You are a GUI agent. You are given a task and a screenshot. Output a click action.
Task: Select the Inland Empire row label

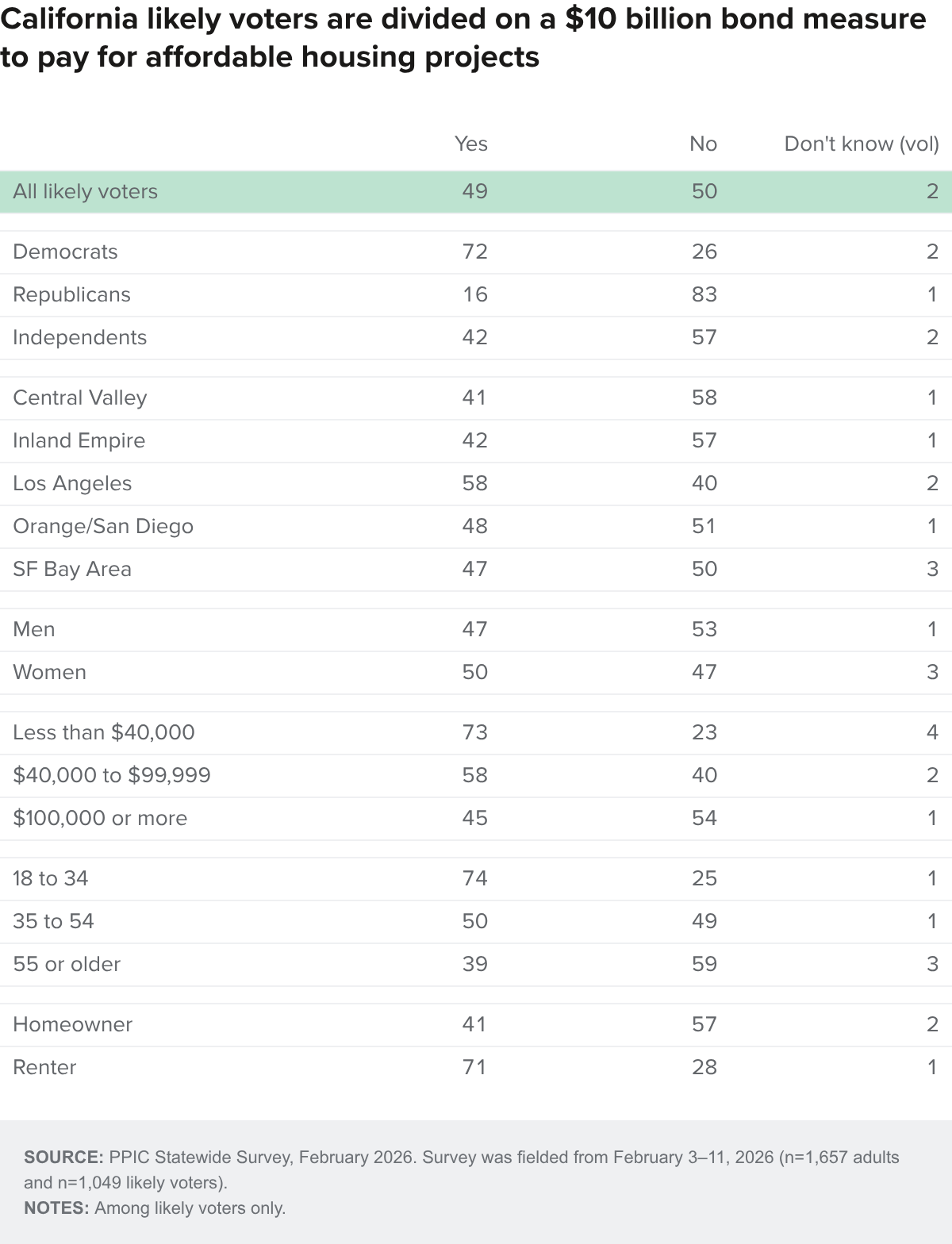pos(79,440)
